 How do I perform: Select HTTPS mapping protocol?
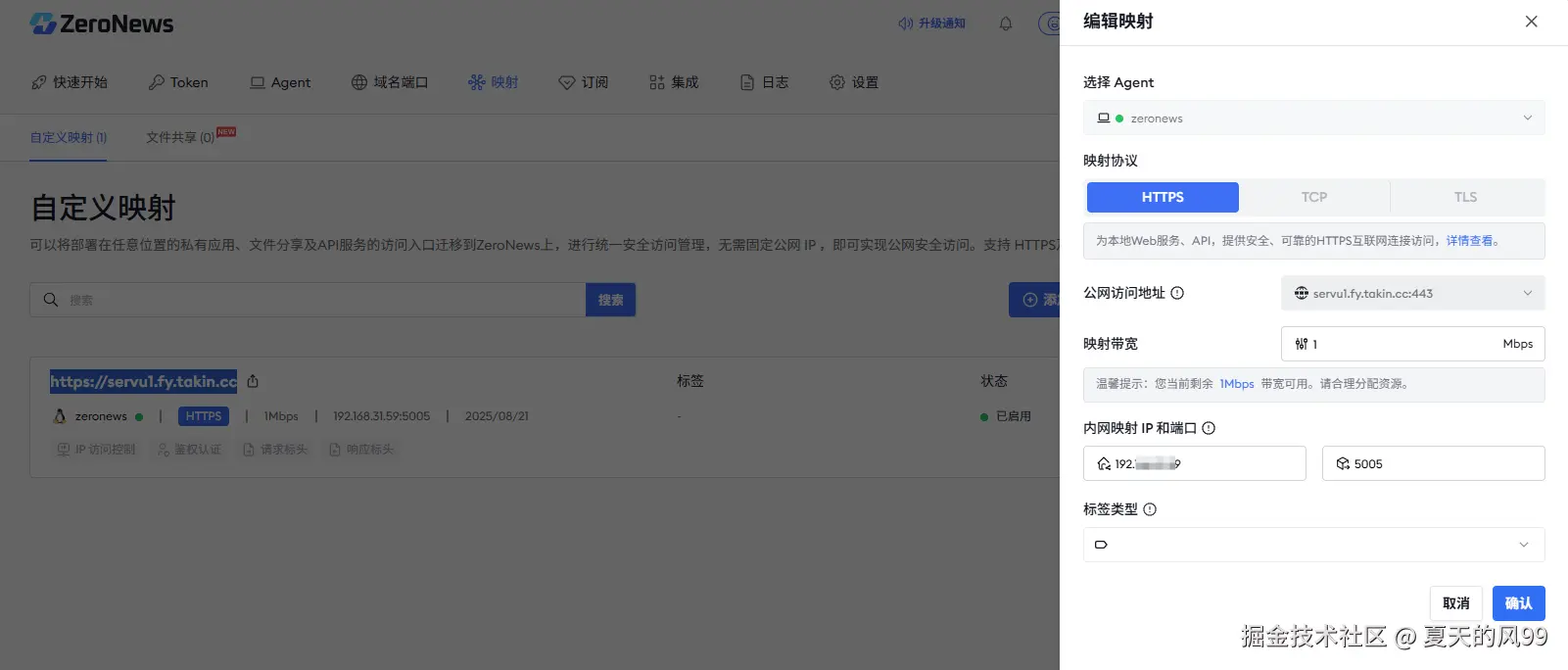click(1163, 197)
